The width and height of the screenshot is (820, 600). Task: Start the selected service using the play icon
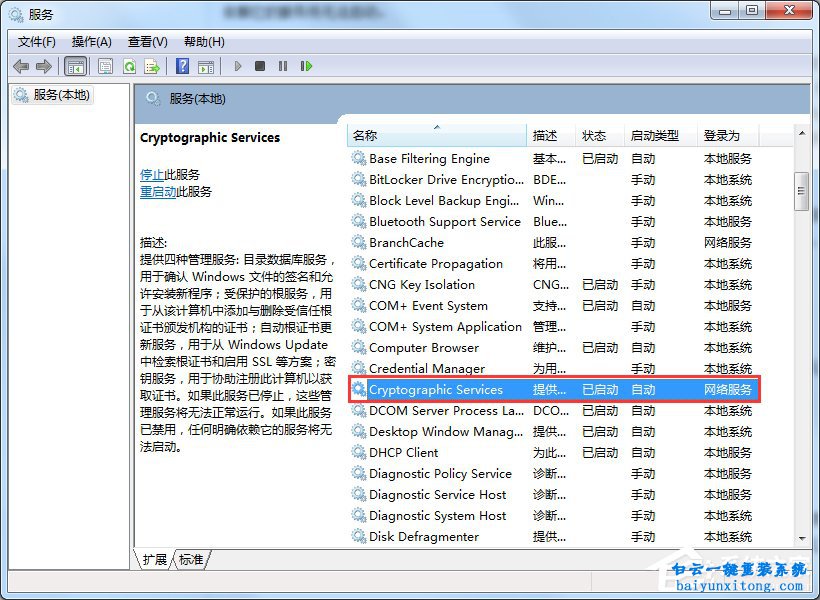(x=237, y=66)
